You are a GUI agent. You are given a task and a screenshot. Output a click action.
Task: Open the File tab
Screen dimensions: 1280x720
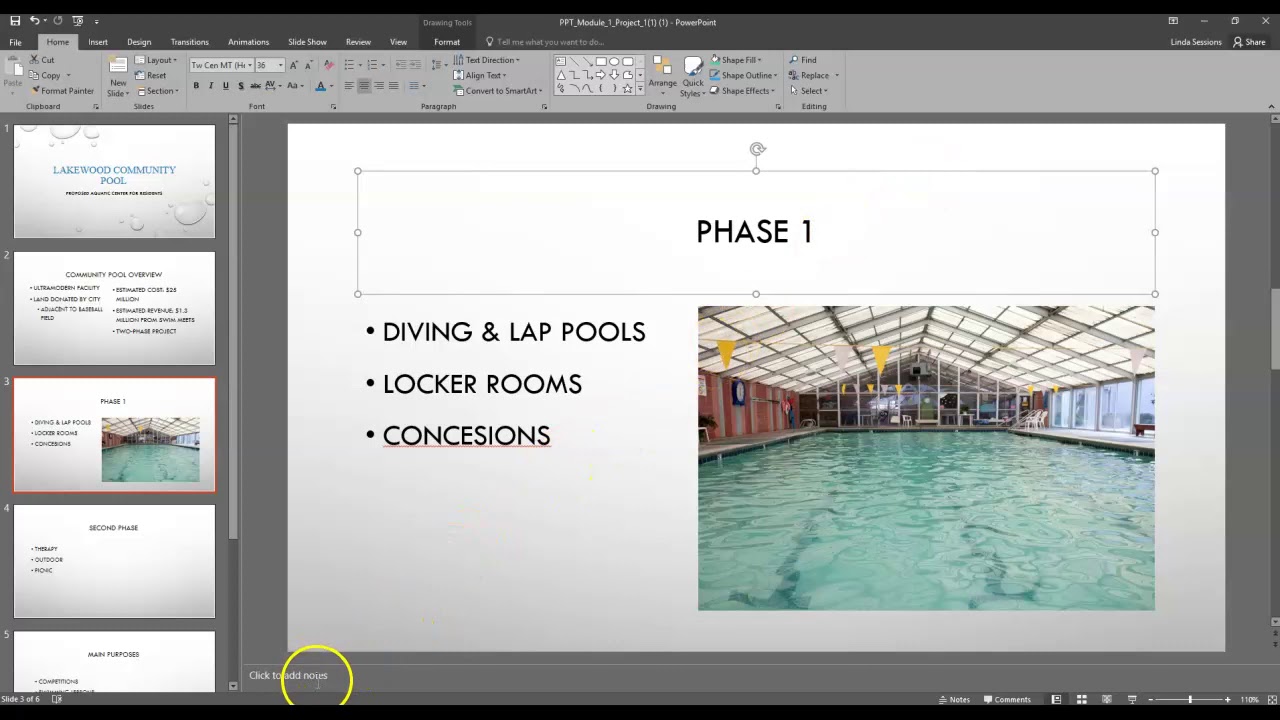coord(15,42)
